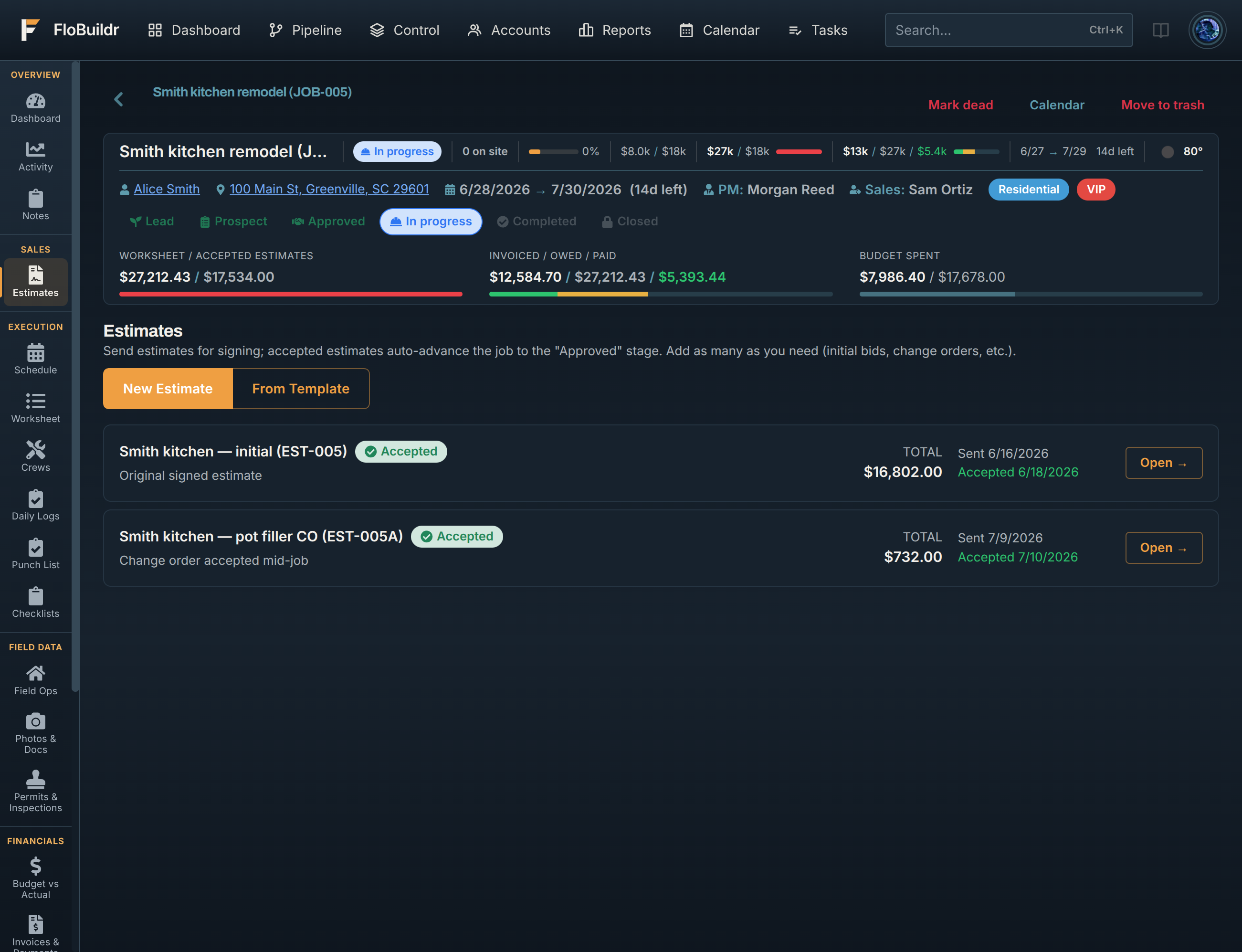The image size is (1242, 952).
Task: Click the weather indicator showing 80°
Action: click(x=1181, y=151)
